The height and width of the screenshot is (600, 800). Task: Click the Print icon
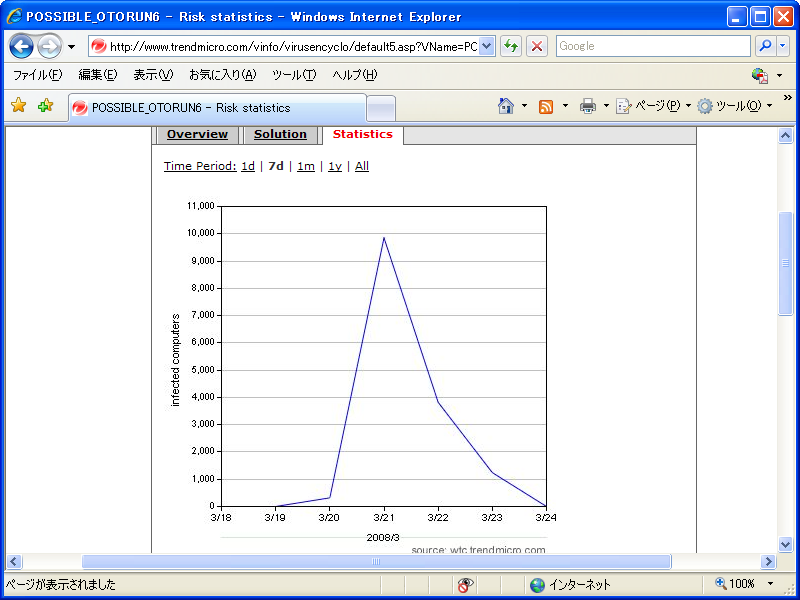pos(588,106)
